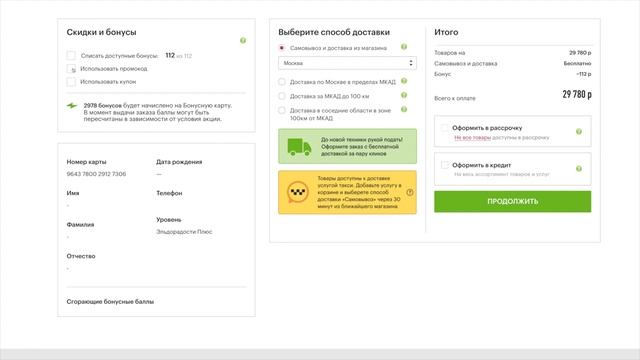Click the Эльдорадости Плюс level text
This screenshot has width=640, height=360.
[x=184, y=231]
